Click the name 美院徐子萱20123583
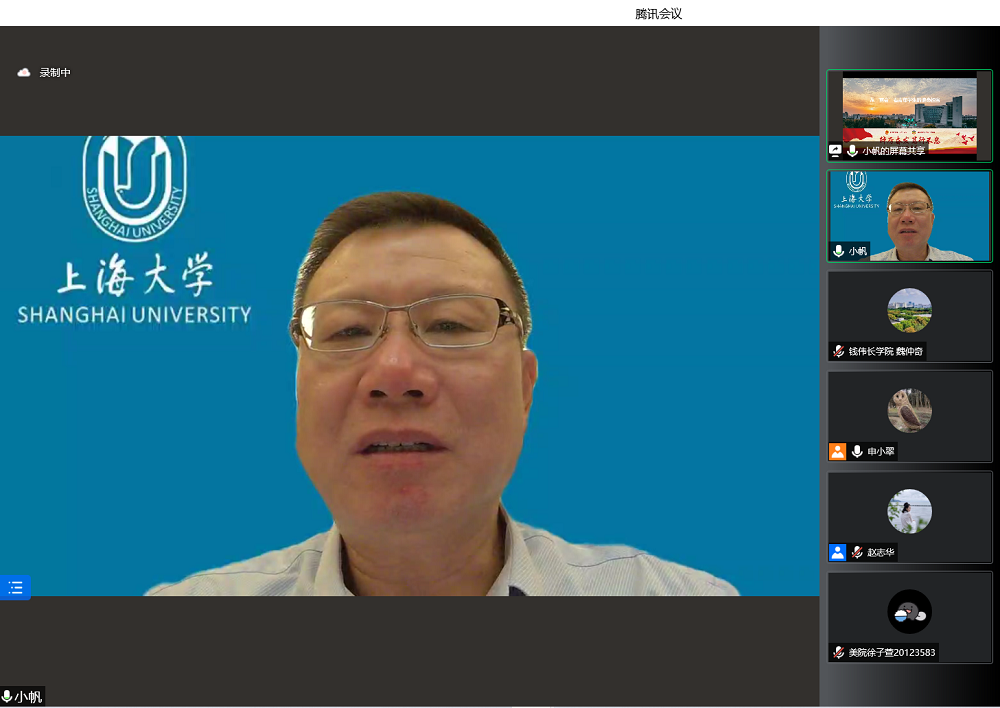Viewport: 1000px width, 708px height. [892, 653]
